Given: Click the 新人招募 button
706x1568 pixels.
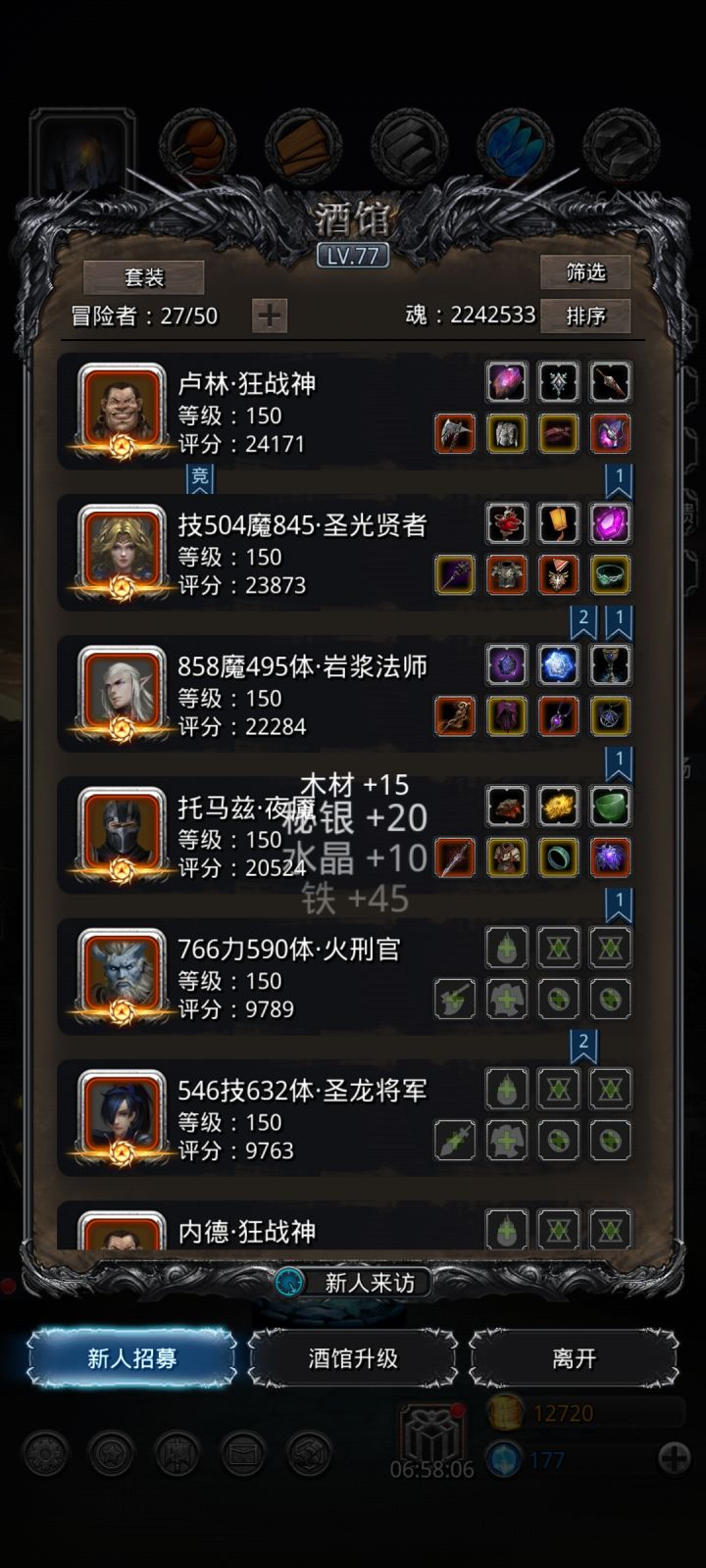Looking at the screenshot, I should click(x=131, y=1358).
